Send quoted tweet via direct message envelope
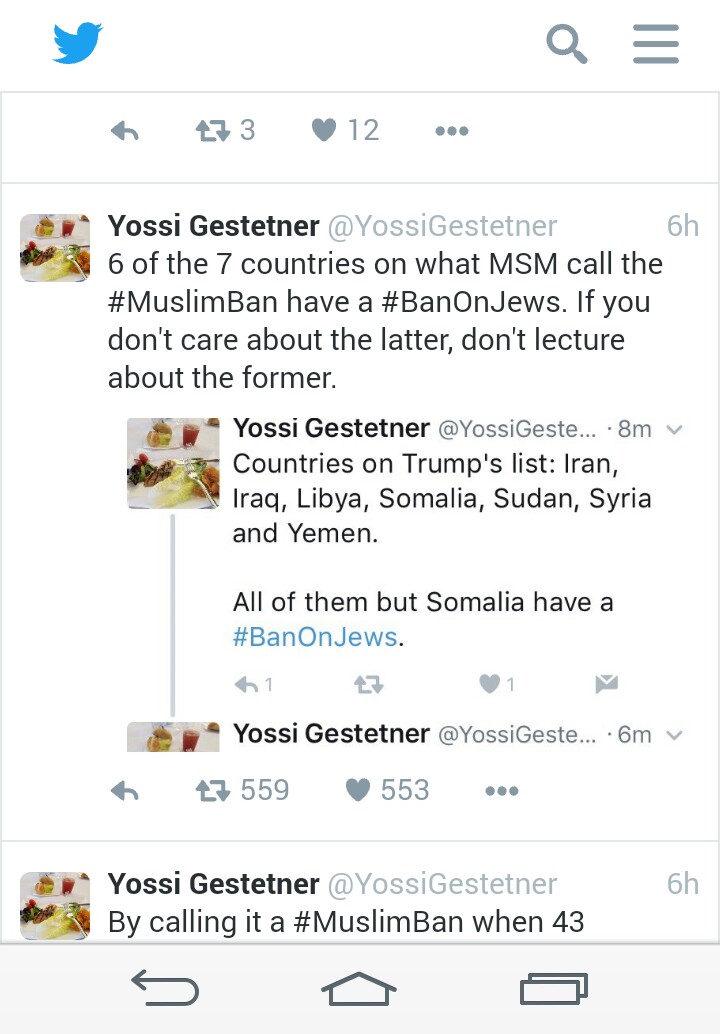Screen dimensions: 720x1034 [x=606, y=684]
